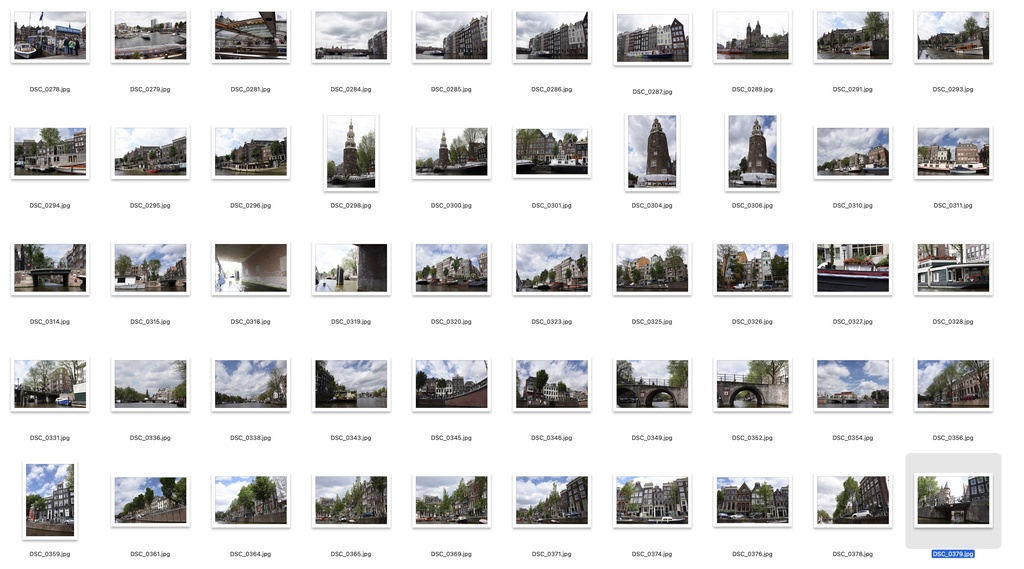The width and height of the screenshot is (1024, 569).
Task: Select the DSC_0346.jpg file name label
Action: [552, 438]
